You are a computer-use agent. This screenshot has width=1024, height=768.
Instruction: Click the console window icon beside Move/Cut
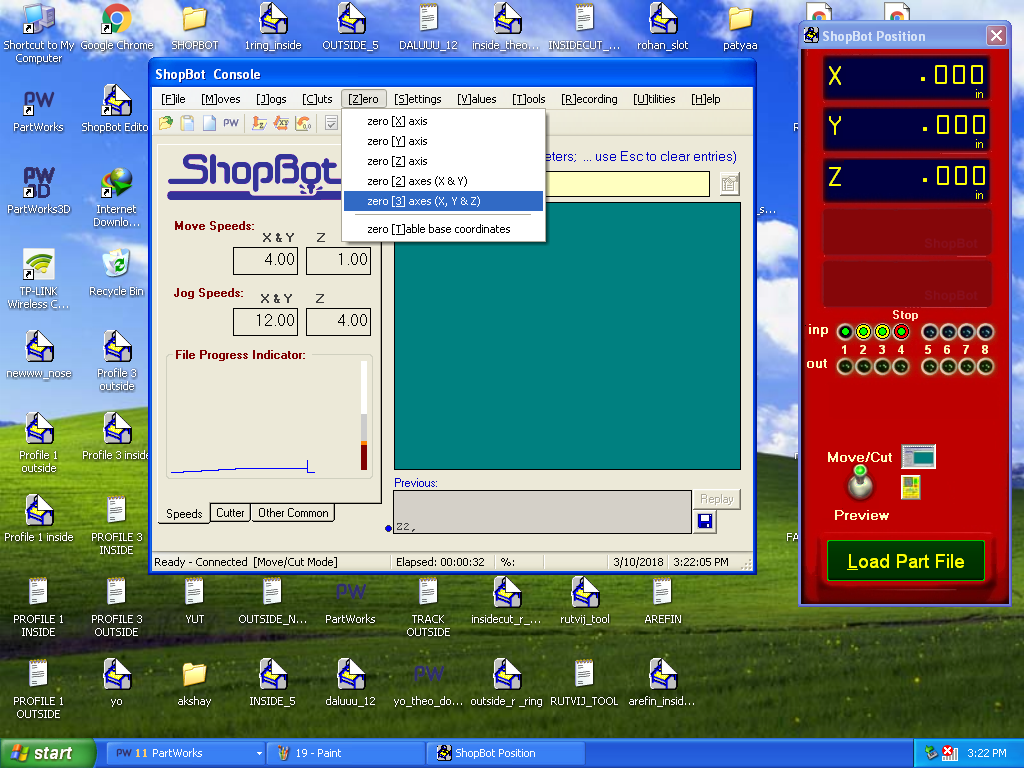coord(918,456)
